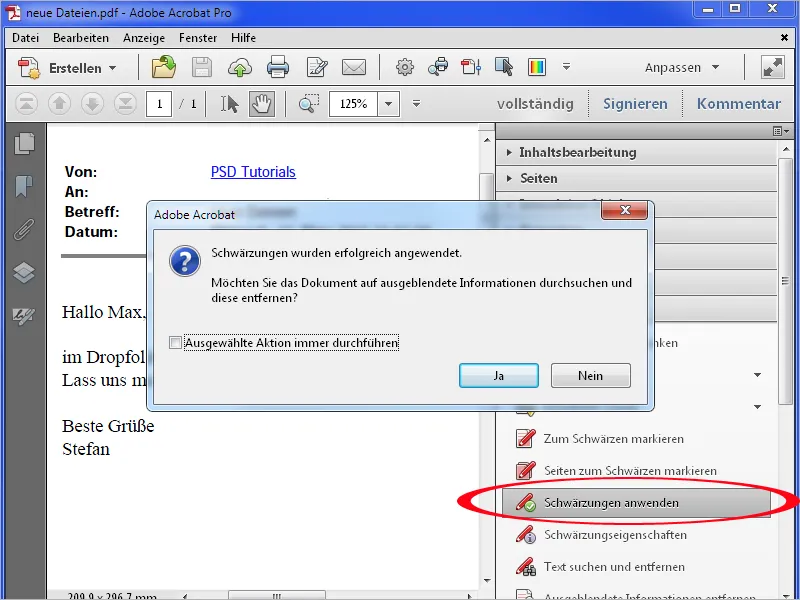Open the attachments paperclip panel

pyautogui.click(x=24, y=230)
